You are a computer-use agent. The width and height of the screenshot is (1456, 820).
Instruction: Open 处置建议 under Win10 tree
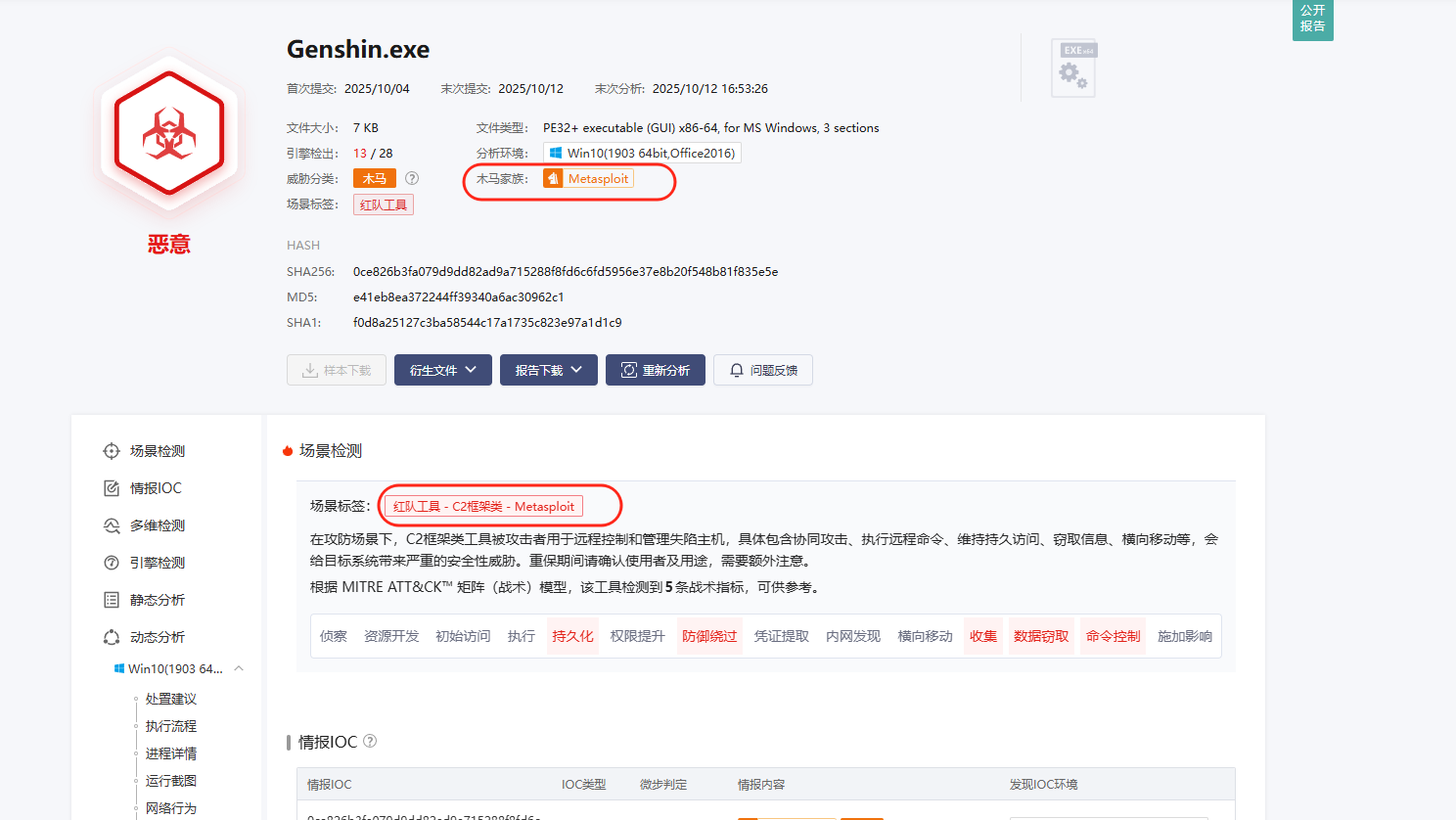click(x=171, y=699)
